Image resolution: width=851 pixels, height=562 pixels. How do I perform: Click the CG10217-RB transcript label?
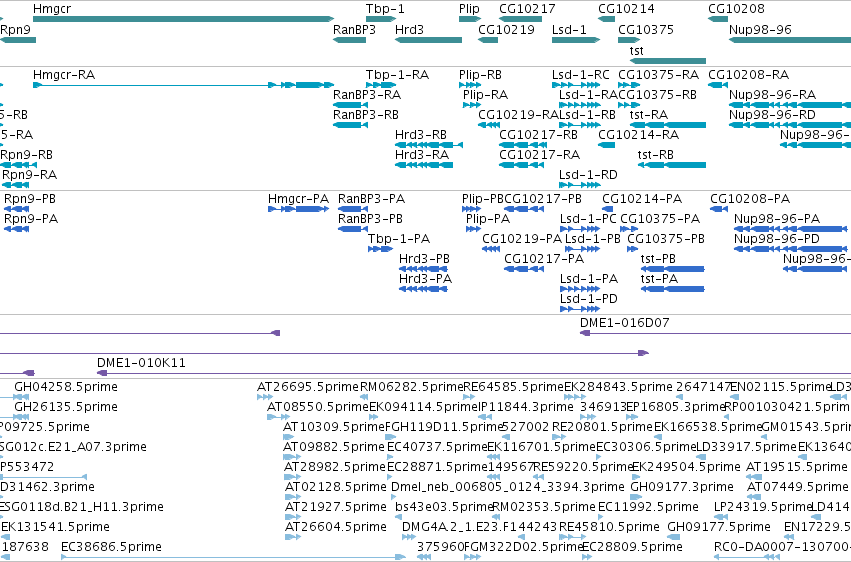tap(538, 135)
